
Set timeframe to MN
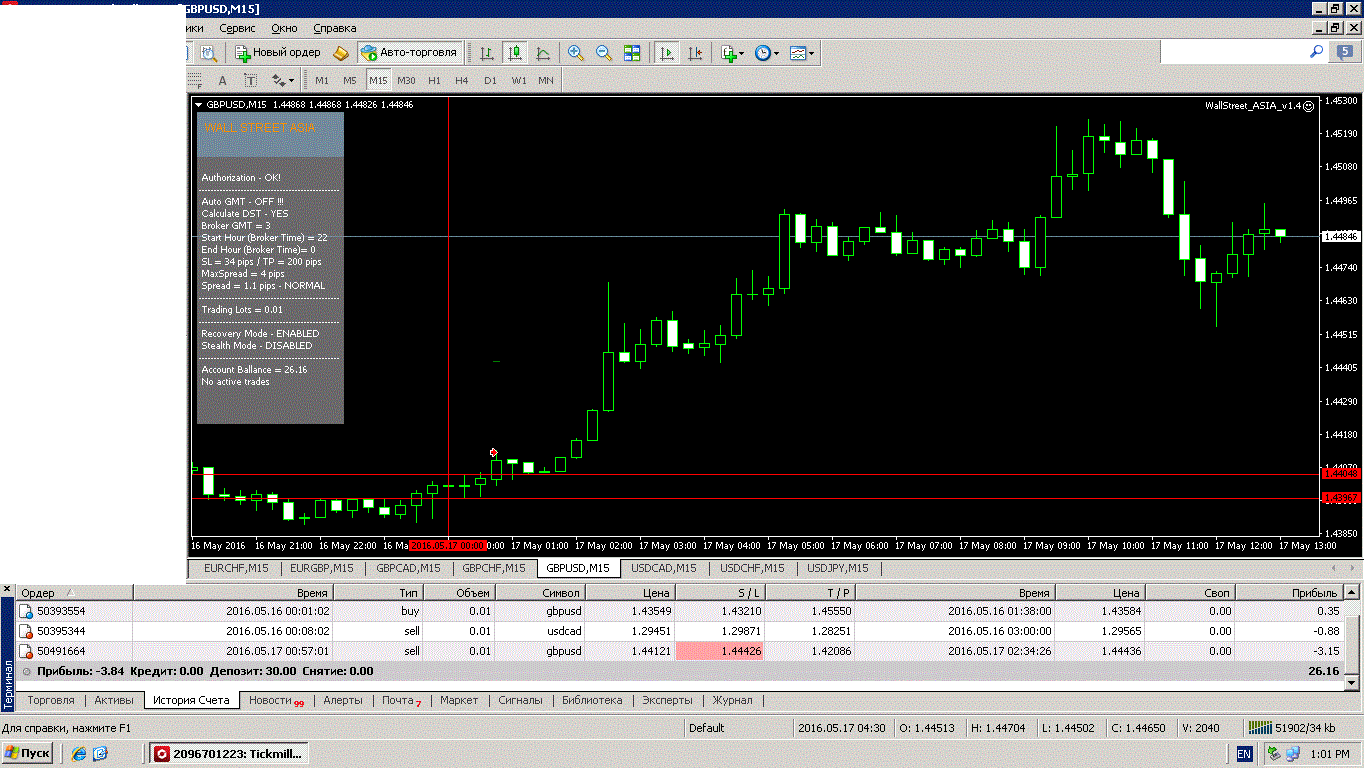click(x=546, y=80)
